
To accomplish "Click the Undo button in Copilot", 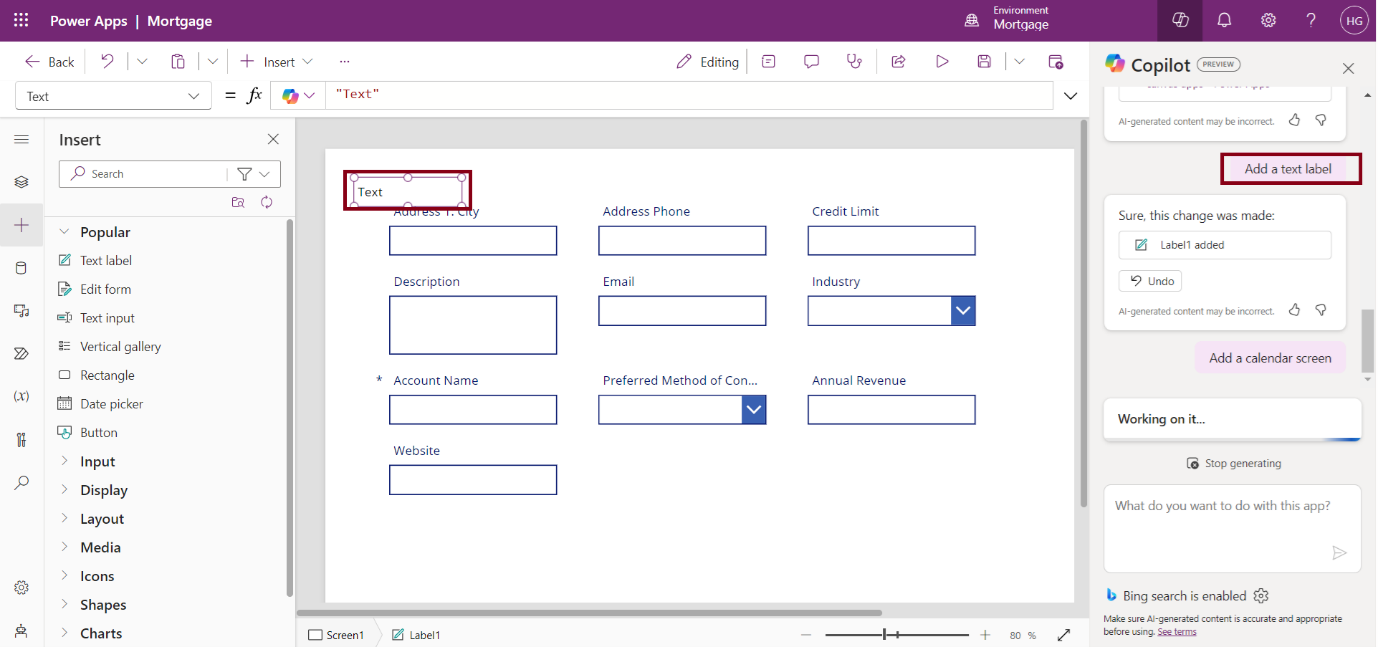I will (x=1150, y=281).
